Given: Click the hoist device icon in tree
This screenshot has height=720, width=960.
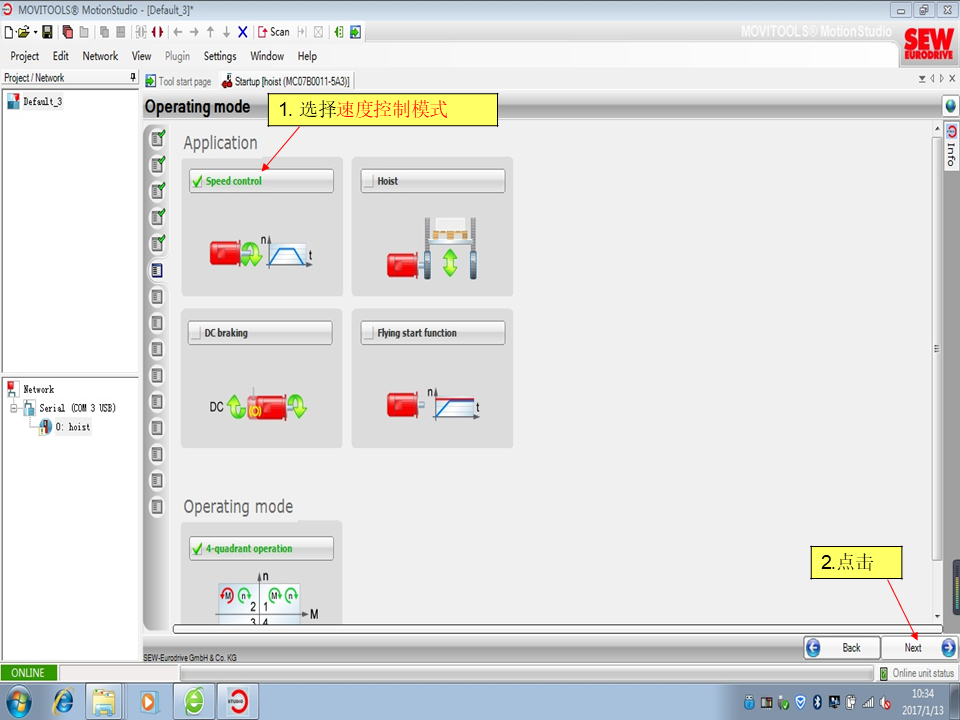Looking at the screenshot, I should [45, 427].
